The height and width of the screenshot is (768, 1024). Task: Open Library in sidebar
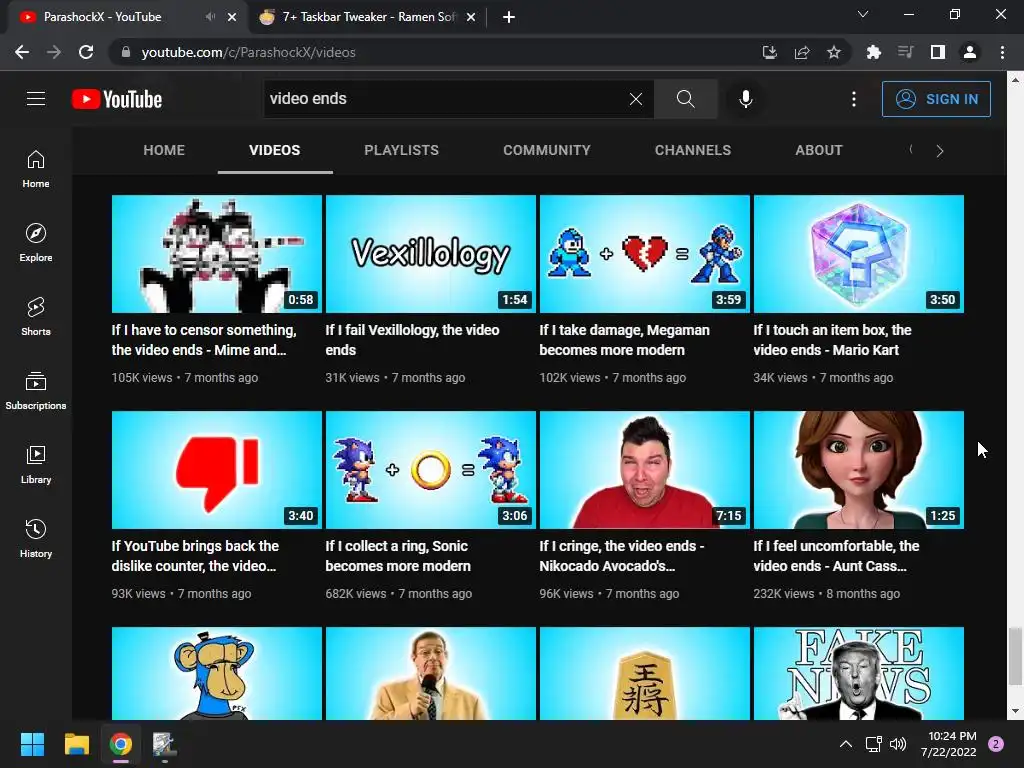pos(36,464)
